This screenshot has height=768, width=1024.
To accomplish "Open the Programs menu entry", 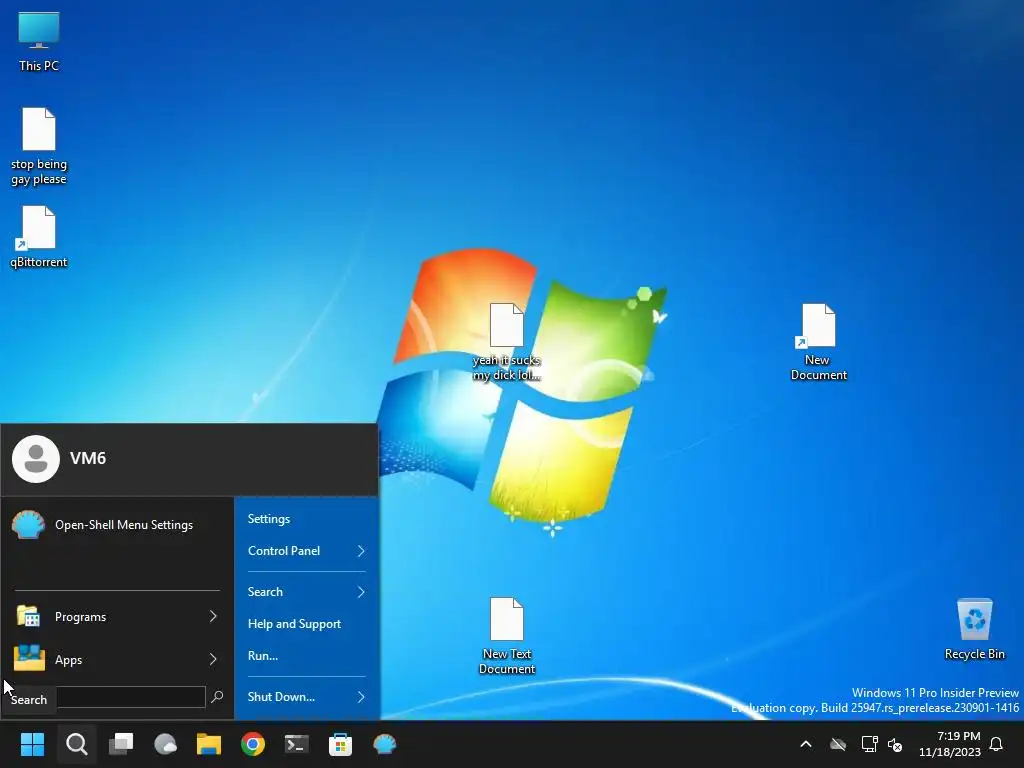I will (x=117, y=616).
